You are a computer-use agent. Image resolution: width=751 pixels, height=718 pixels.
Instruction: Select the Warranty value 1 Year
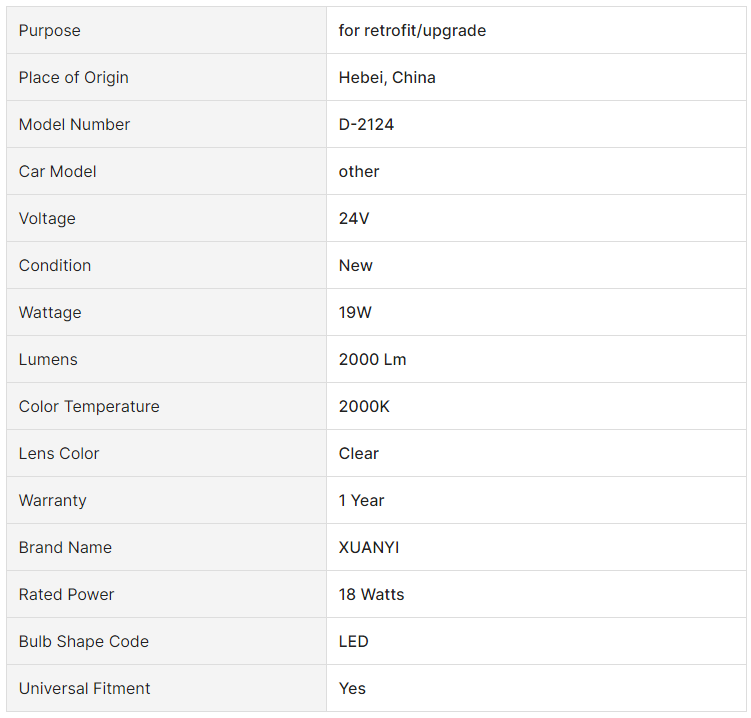[361, 500]
